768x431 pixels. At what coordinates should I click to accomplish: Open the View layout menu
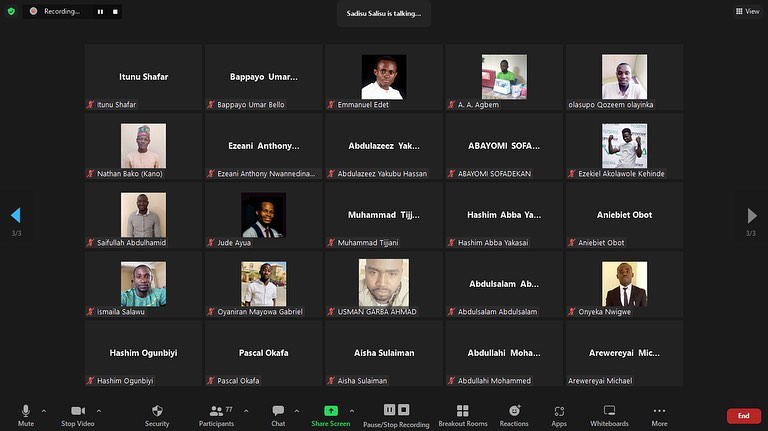click(746, 11)
